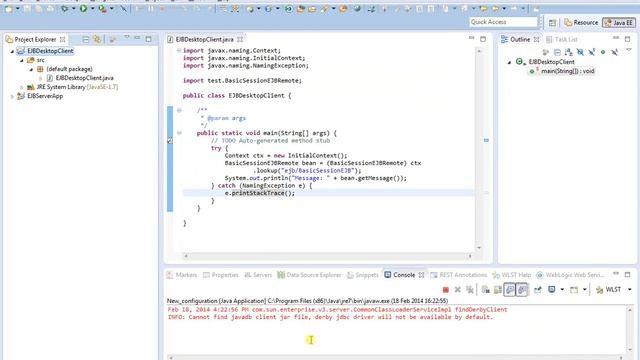
Task: Collapse EJBDesktopClient class in Outline
Action: tap(509, 62)
